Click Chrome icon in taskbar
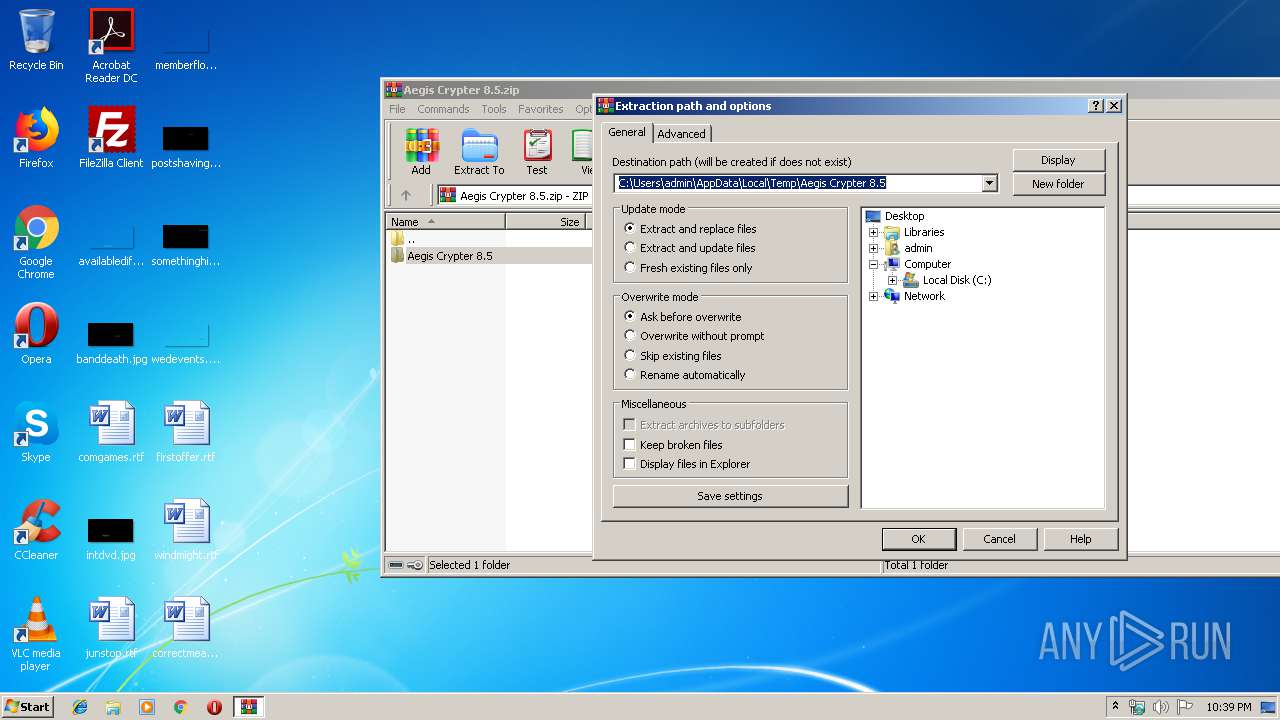Image resolution: width=1280 pixels, height=720 pixels. coord(181,707)
